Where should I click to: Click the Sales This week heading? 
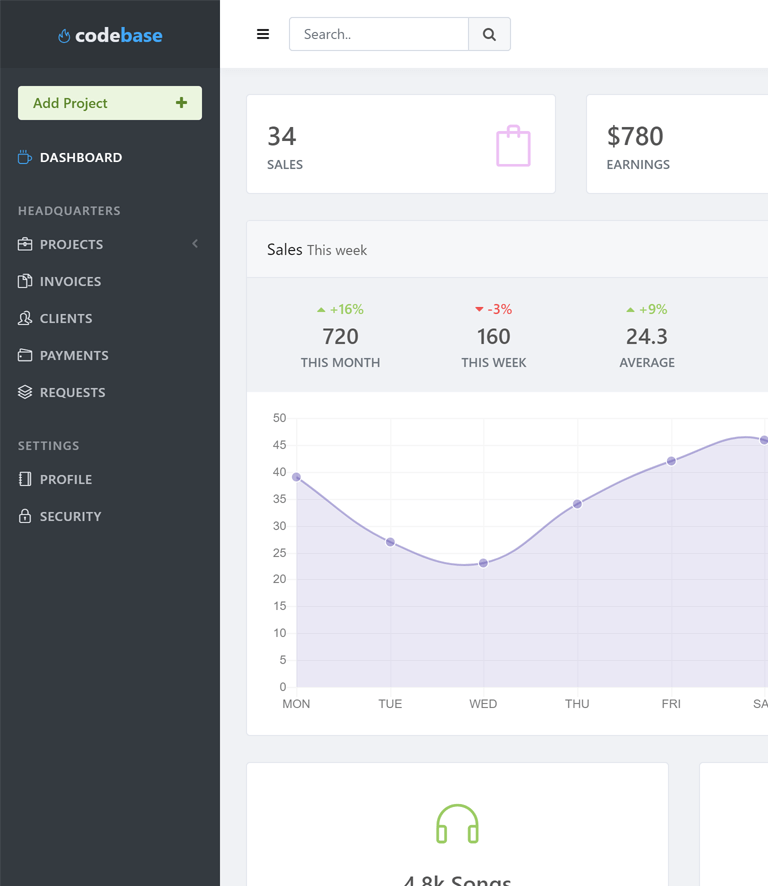pyautogui.click(x=316, y=250)
